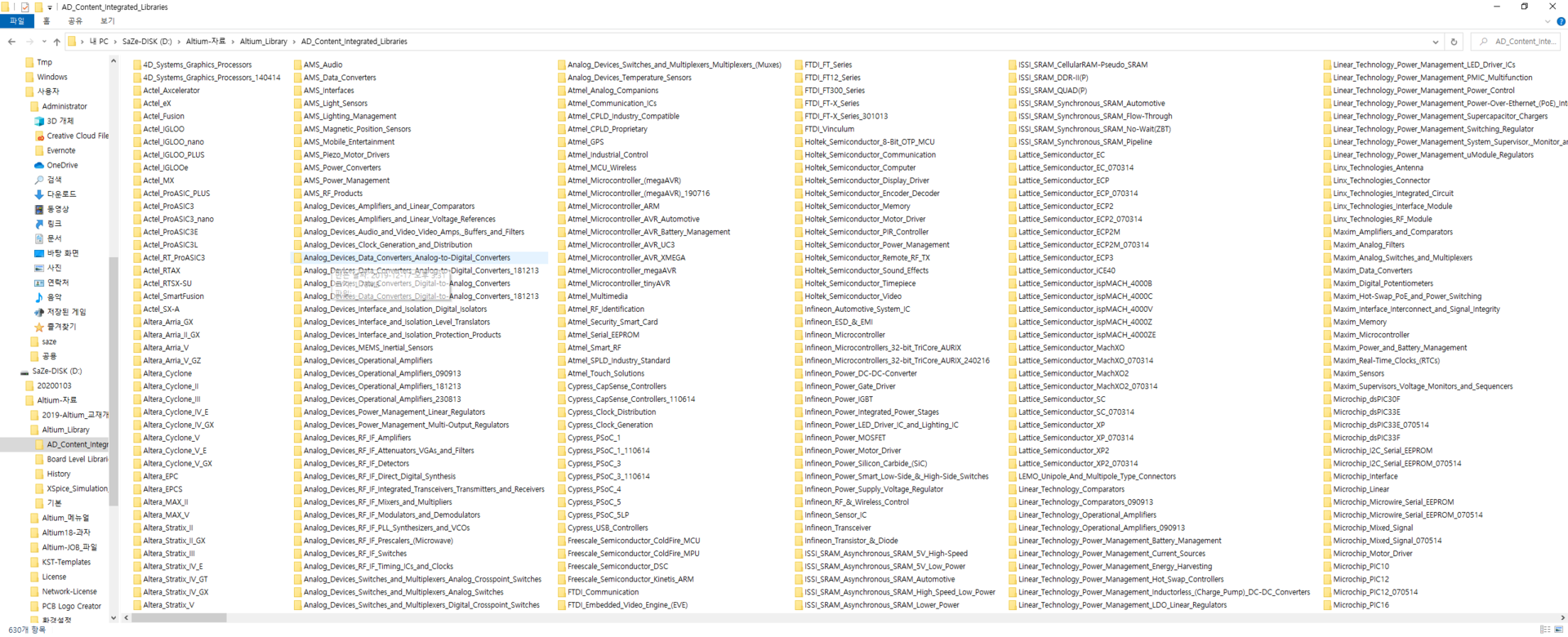Select the Analog_Devices_MEMS_Inertial_Sensors folder icon

(x=298, y=348)
